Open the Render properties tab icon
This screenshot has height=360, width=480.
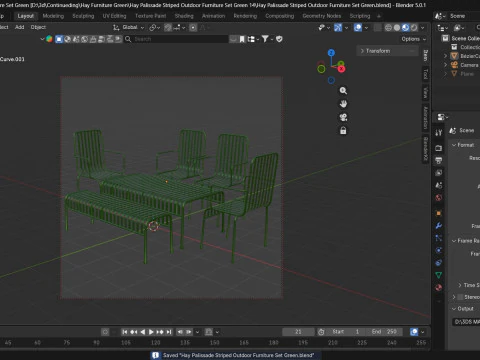tap(439, 148)
